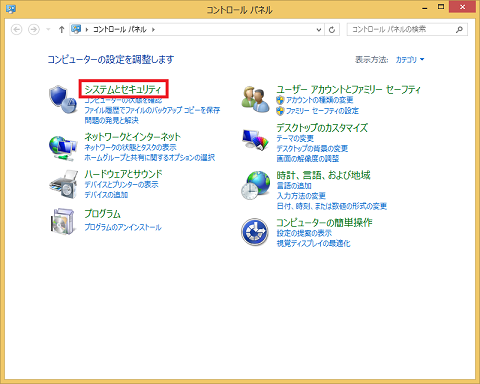Click the back navigation arrow

(17, 30)
